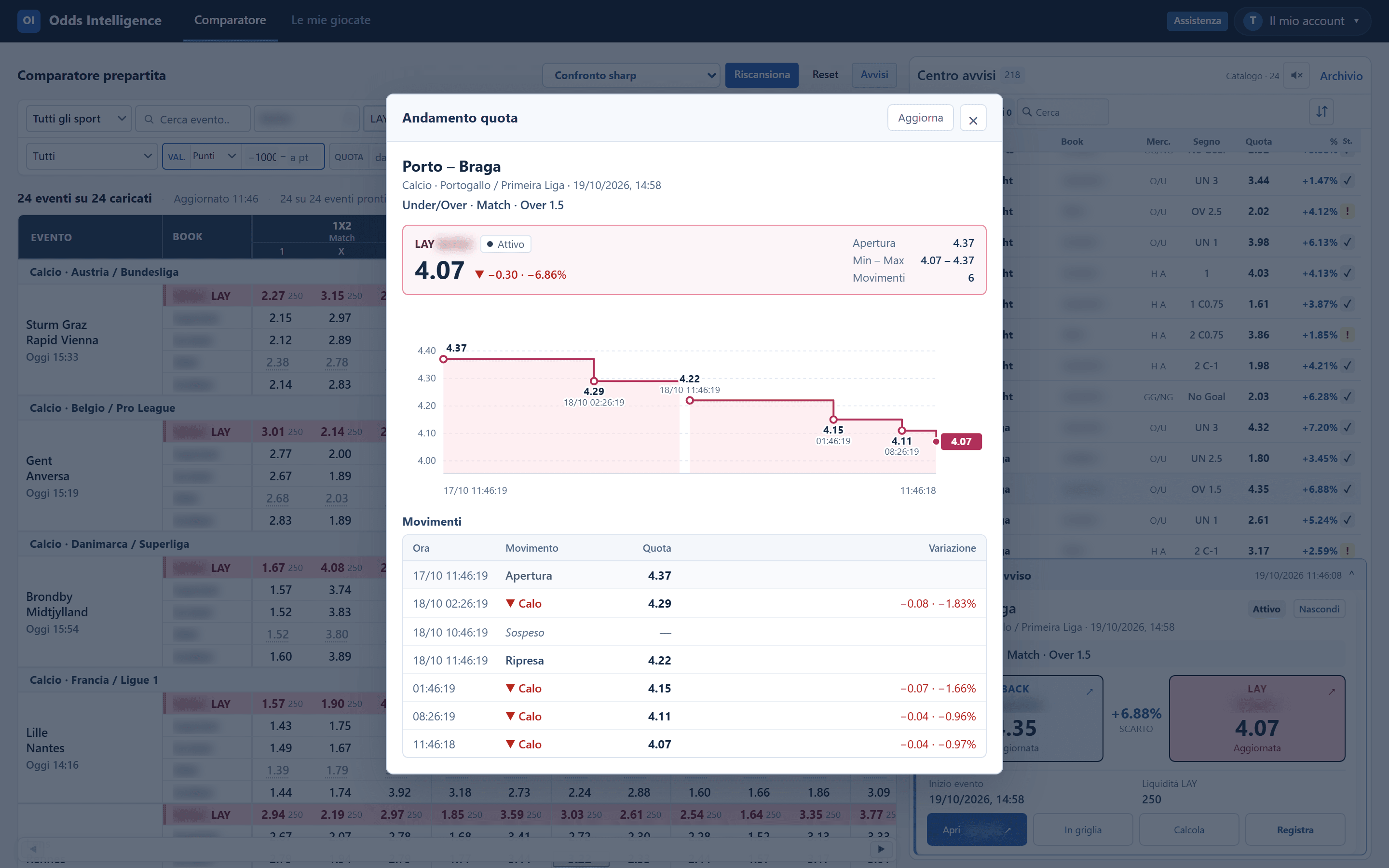Click the warning icon on OV 2.5 alert row
The height and width of the screenshot is (868, 1389).
[1347, 211]
